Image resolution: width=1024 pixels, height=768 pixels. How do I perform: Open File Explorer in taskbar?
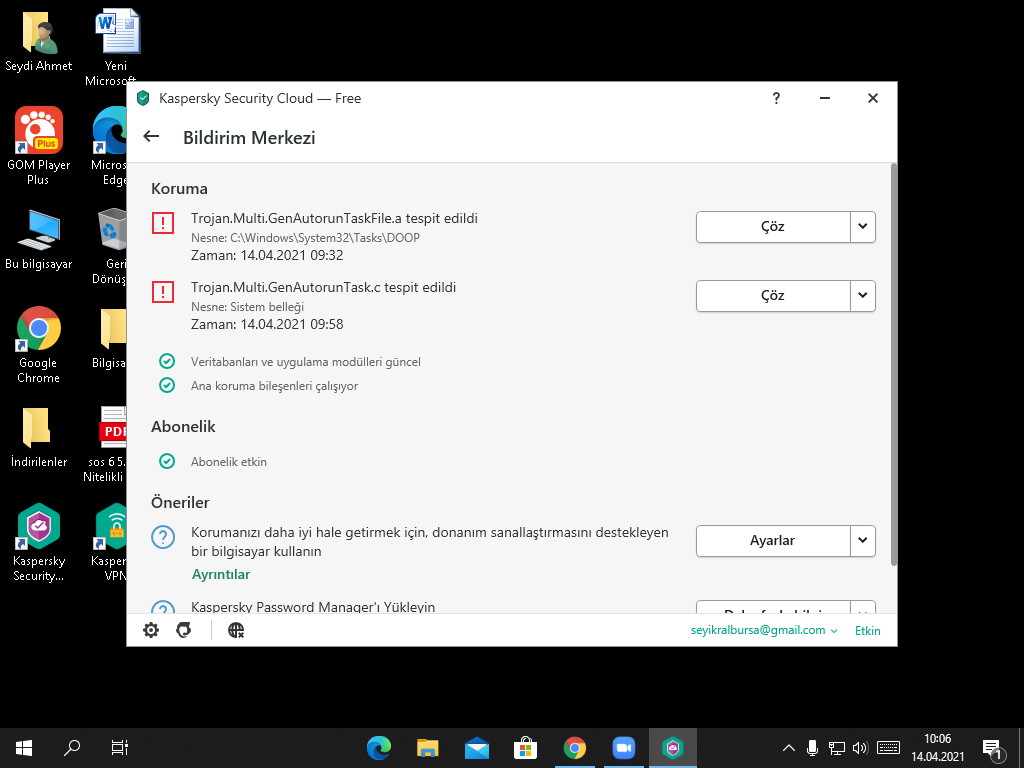pos(428,748)
